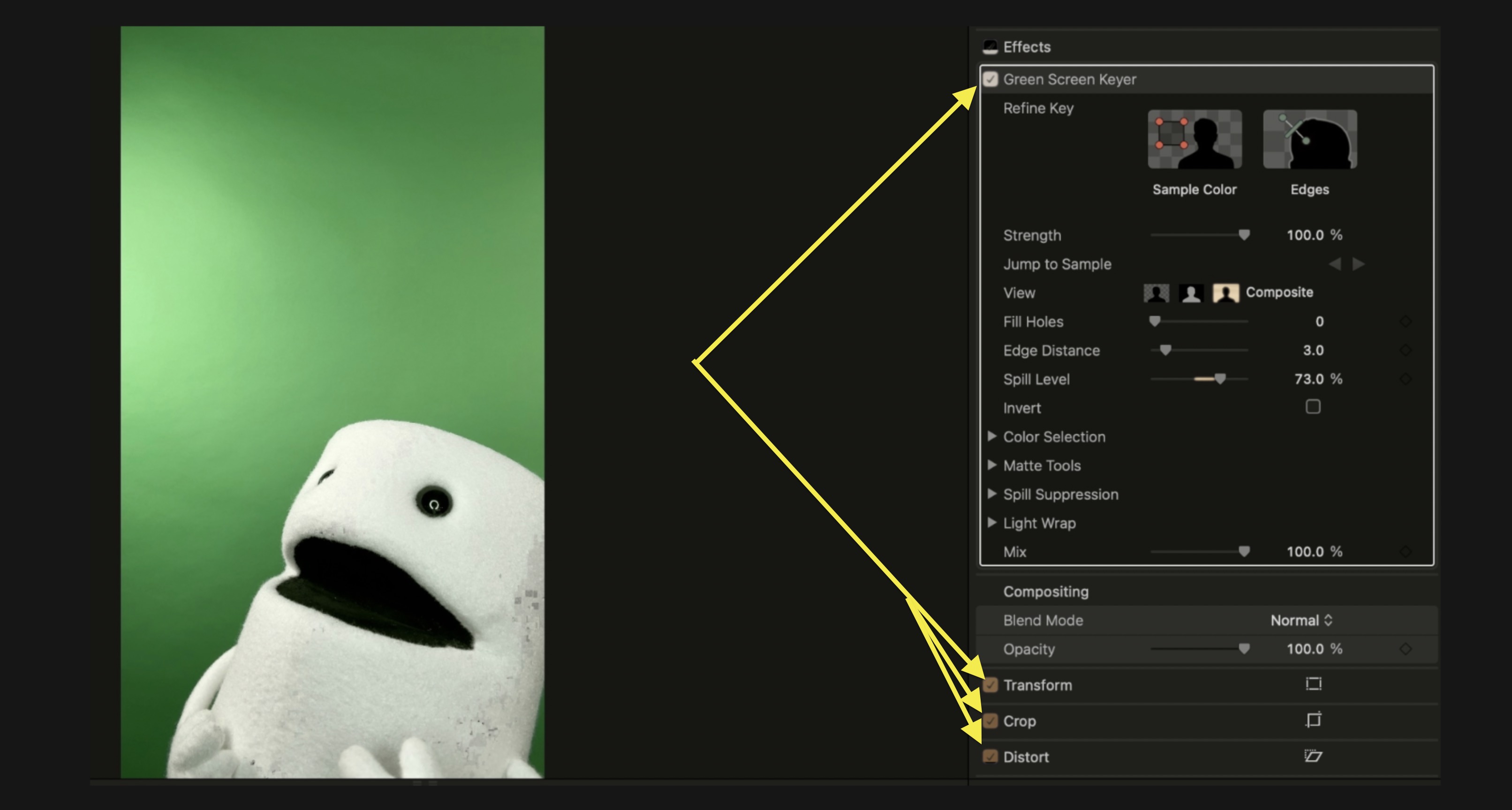1512x810 pixels.
Task: Select the Edges refine key tool
Action: point(1309,139)
